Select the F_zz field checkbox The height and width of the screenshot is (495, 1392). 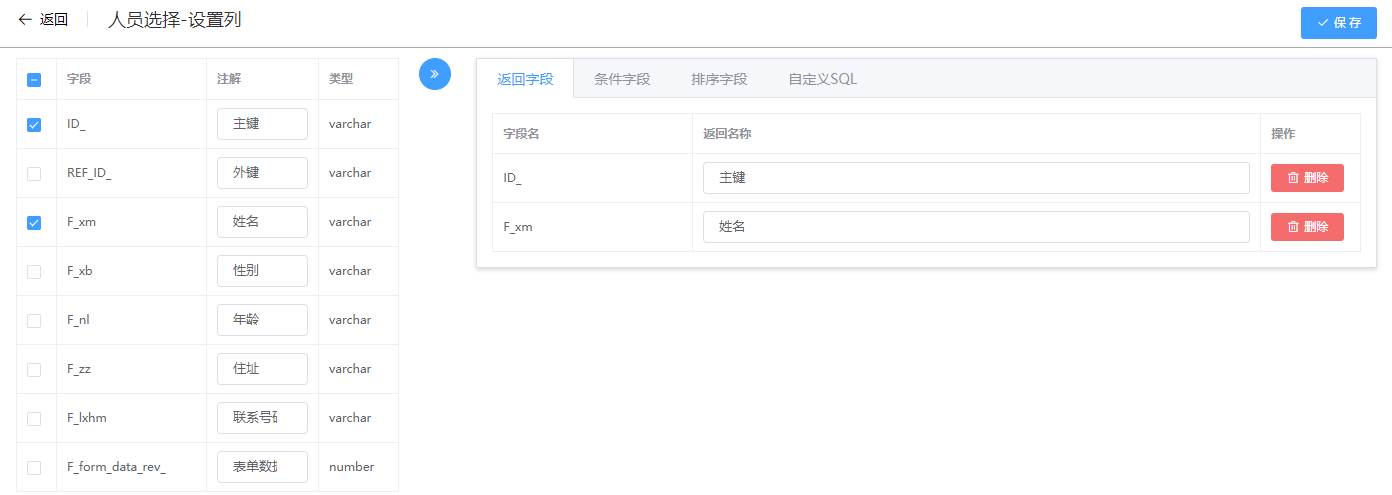pyautogui.click(x=34, y=370)
